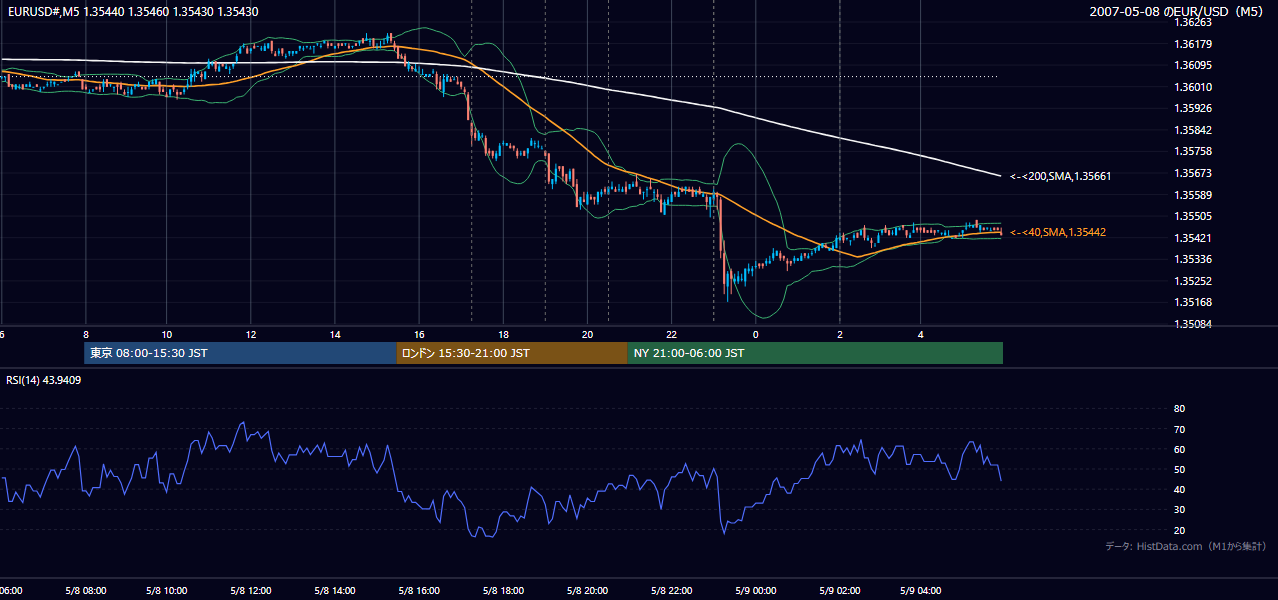Click price axis label 1.35252

pyautogui.click(x=1193, y=281)
